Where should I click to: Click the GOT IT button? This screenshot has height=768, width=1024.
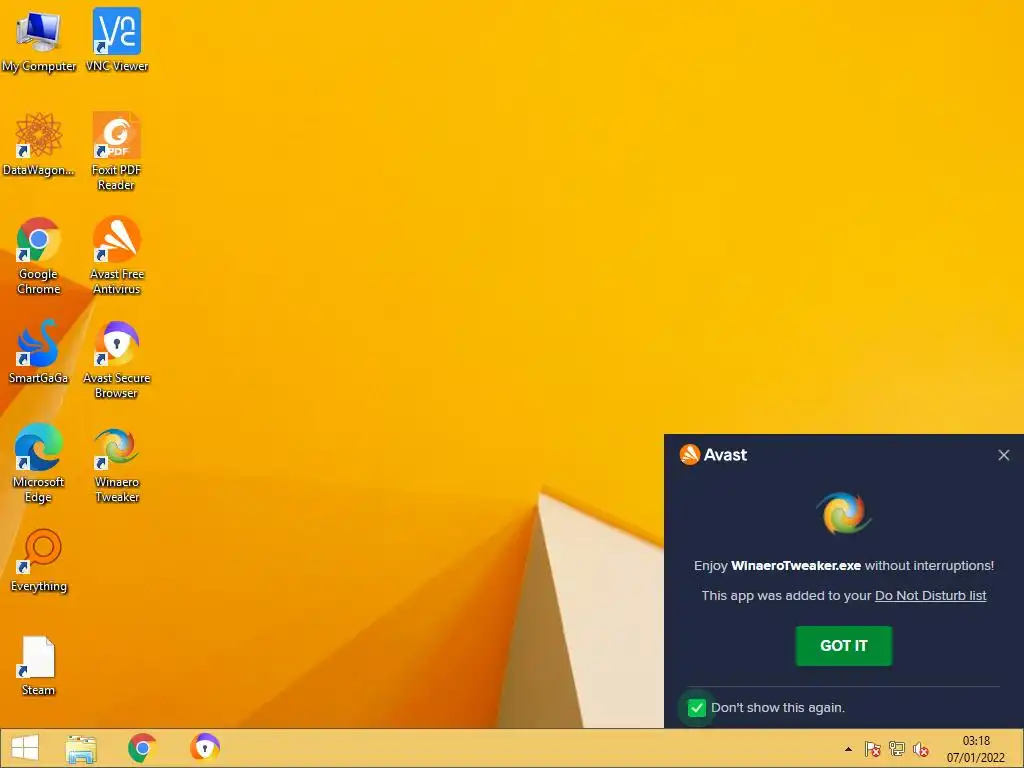tap(844, 646)
